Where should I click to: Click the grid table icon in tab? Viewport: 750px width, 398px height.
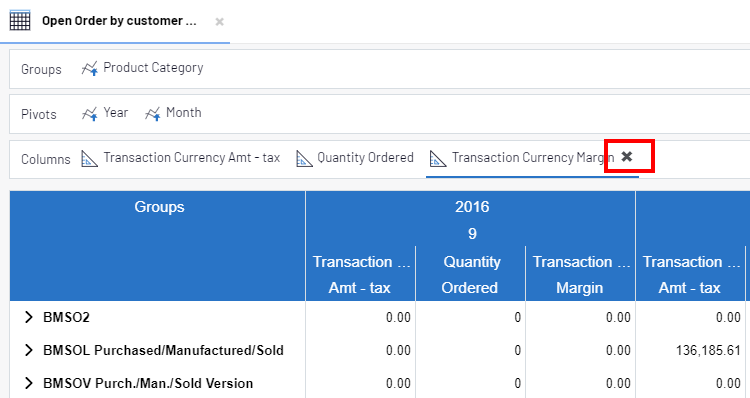(x=20, y=21)
